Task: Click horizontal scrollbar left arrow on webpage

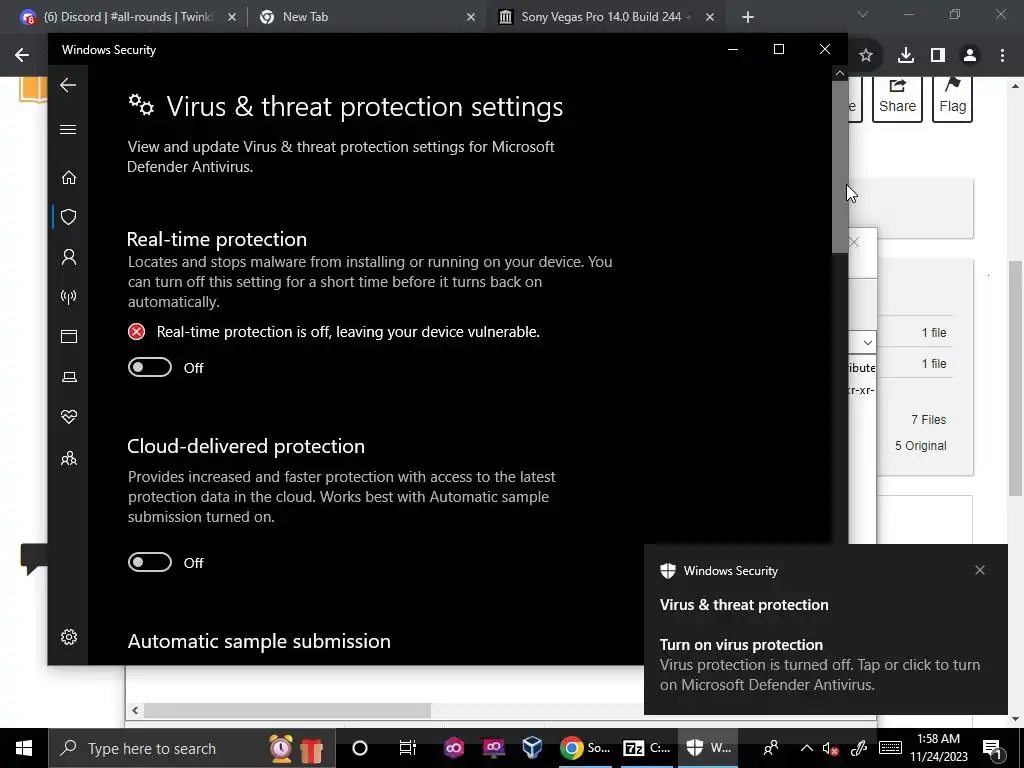Action: (x=135, y=710)
